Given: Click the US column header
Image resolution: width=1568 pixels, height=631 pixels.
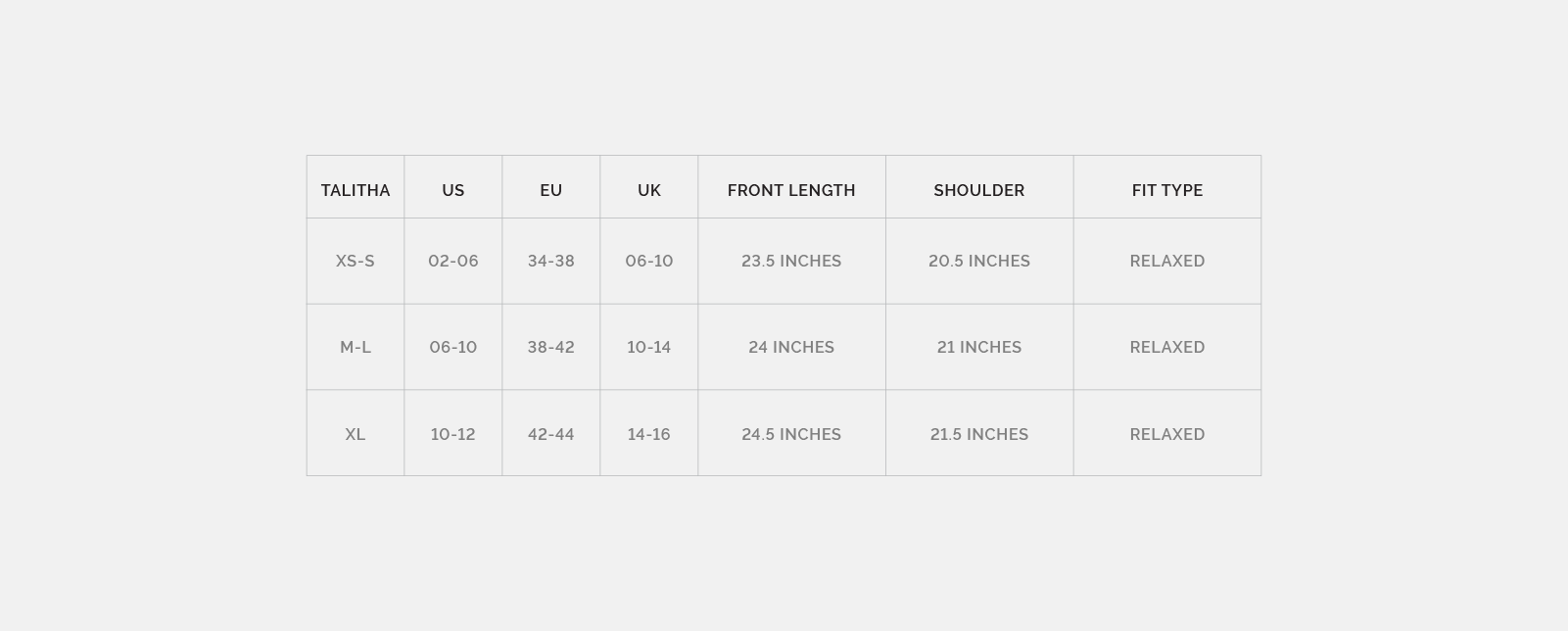Looking at the screenshot, I should click(x=452, y=190).
